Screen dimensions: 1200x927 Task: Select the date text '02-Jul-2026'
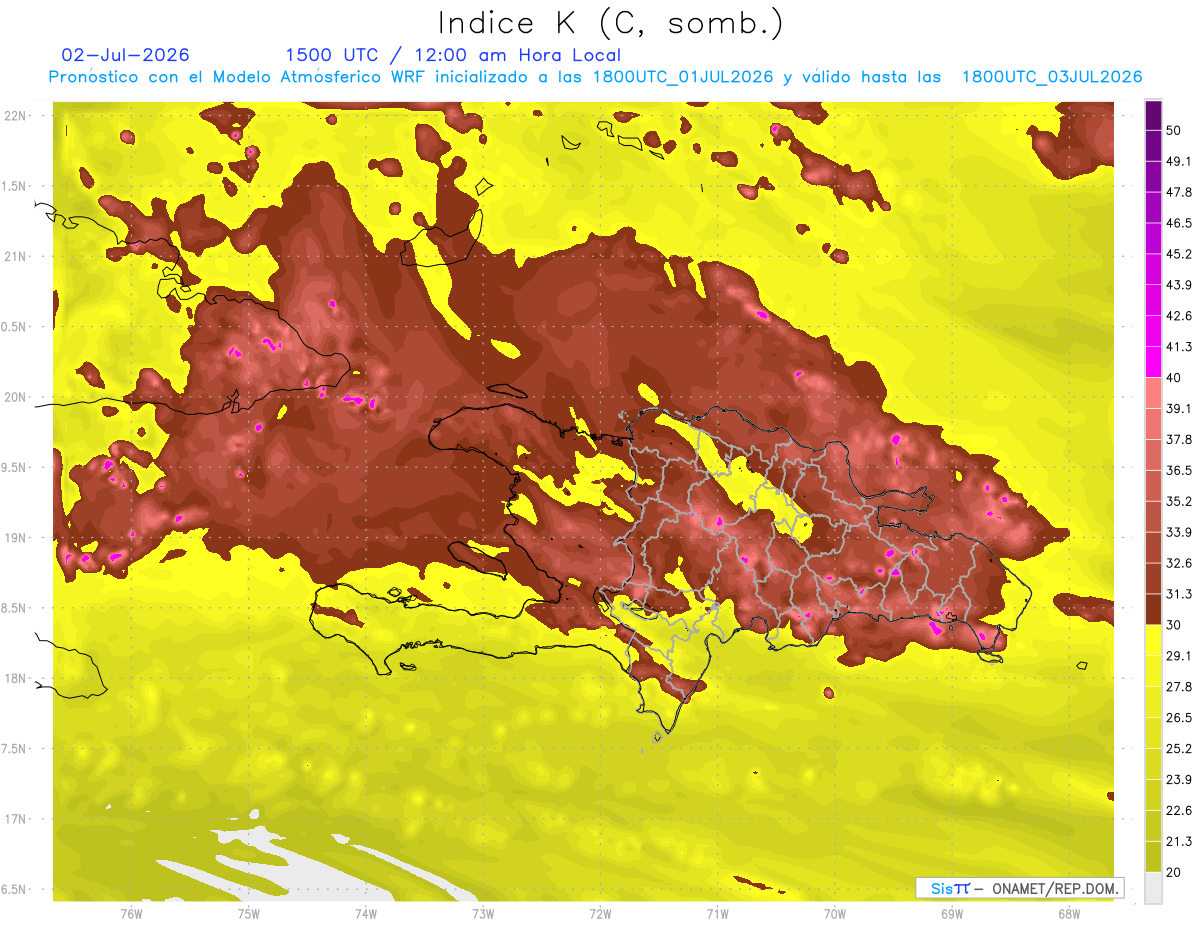pos(126,55)
